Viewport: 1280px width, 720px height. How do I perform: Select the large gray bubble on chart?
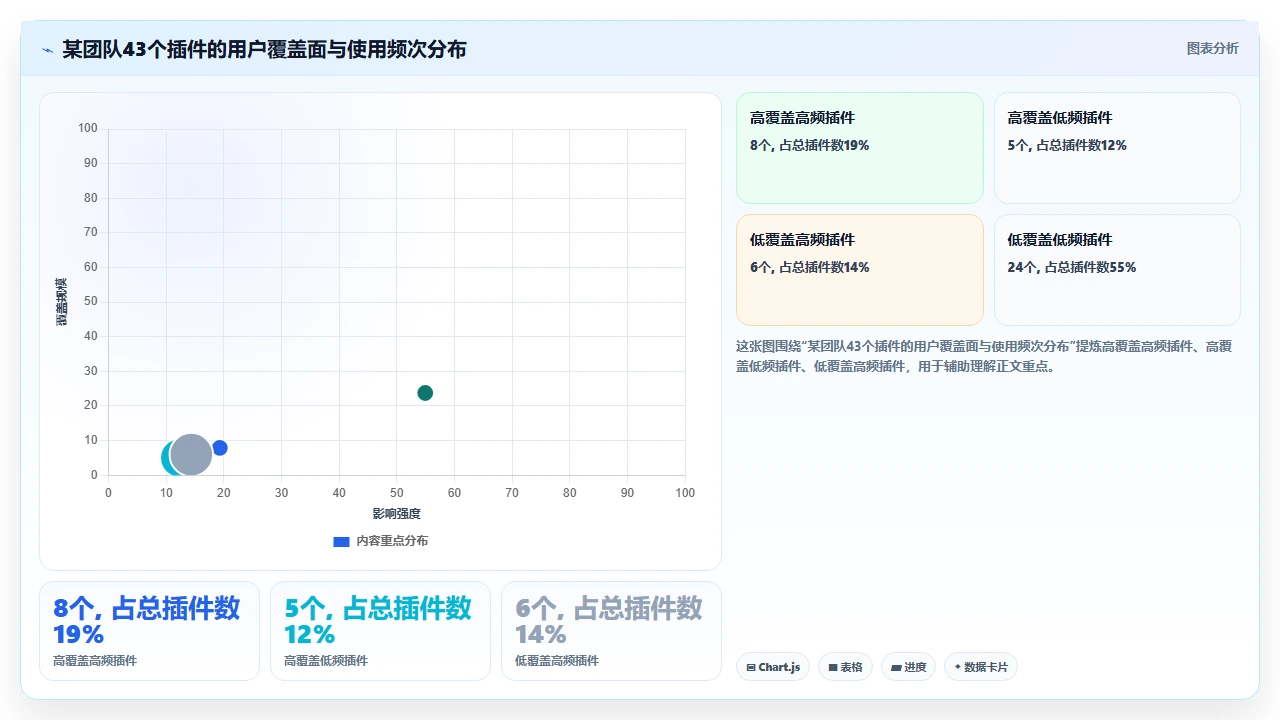(191, 455)
